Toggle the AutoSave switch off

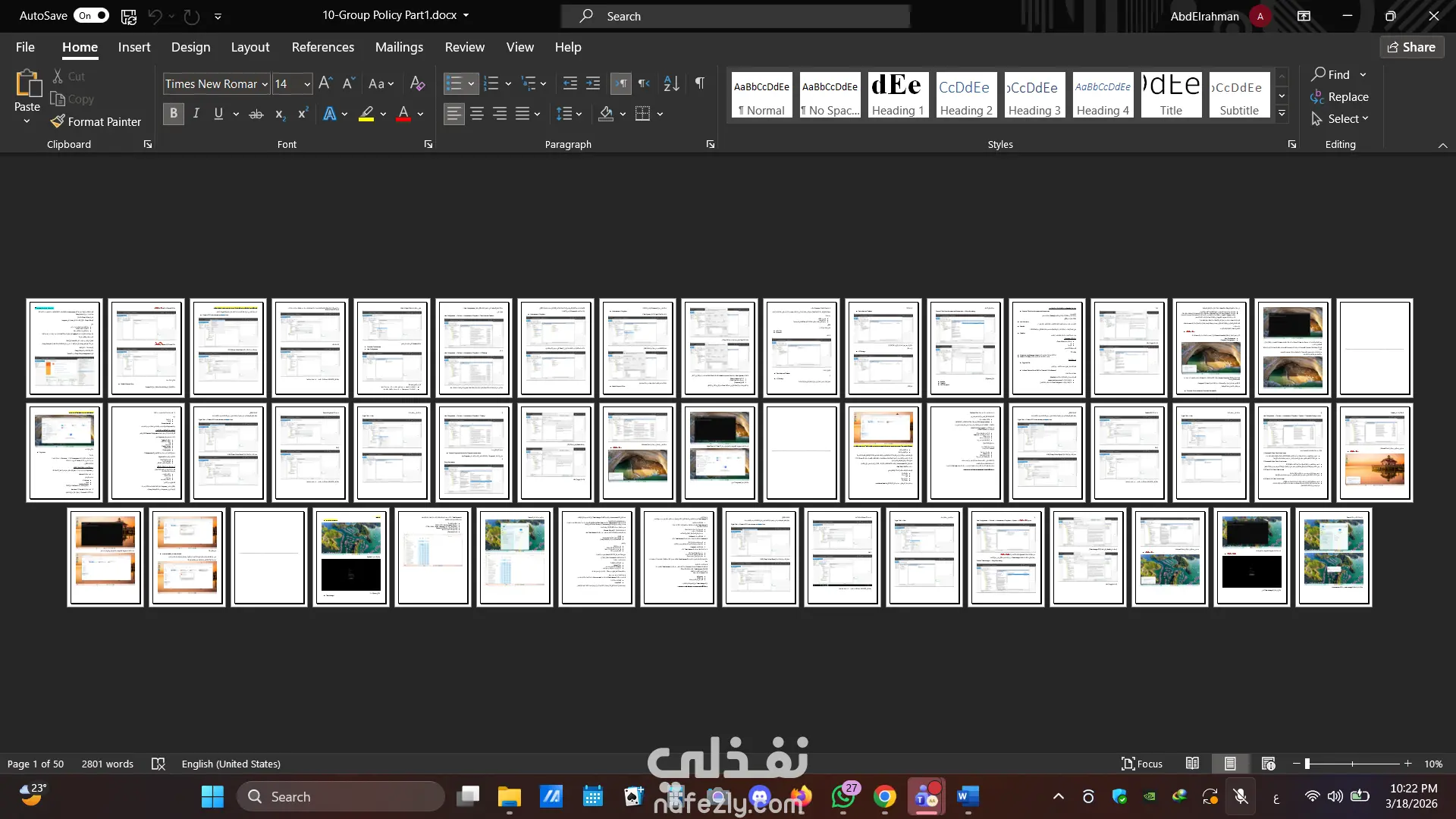coord(91,15)
